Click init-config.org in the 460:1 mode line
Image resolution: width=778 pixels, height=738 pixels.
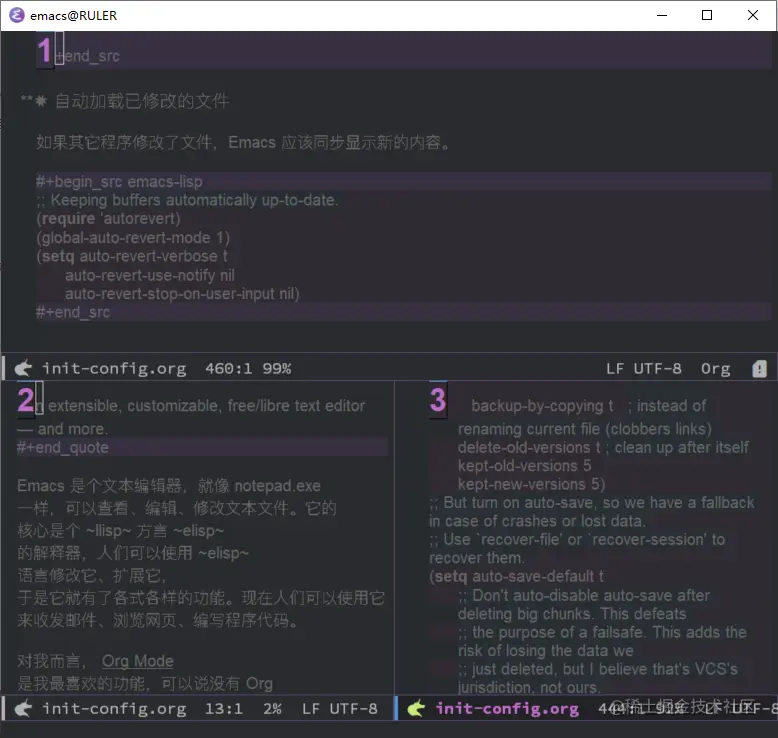(114, 369)
